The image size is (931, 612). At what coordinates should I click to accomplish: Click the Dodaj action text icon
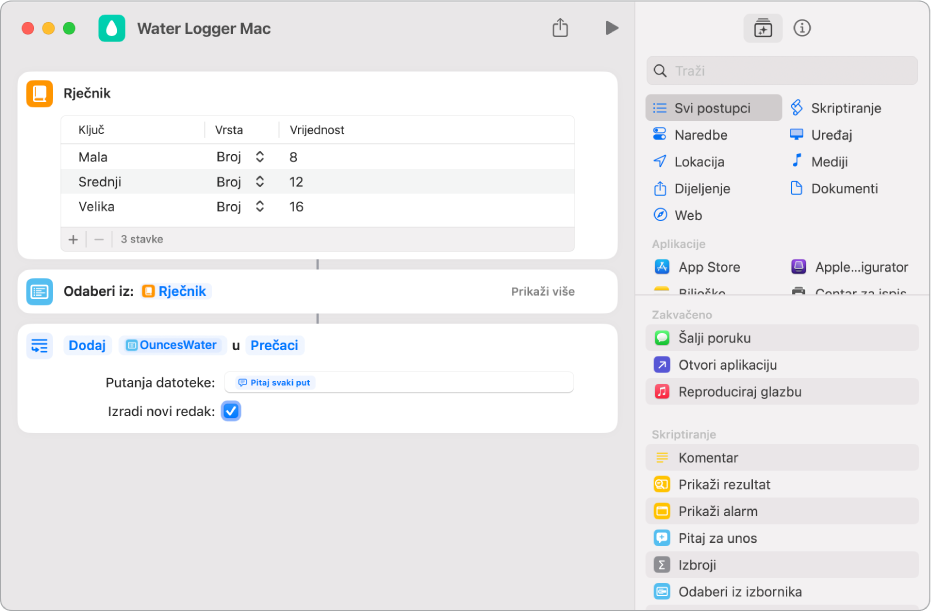[40, 345]
